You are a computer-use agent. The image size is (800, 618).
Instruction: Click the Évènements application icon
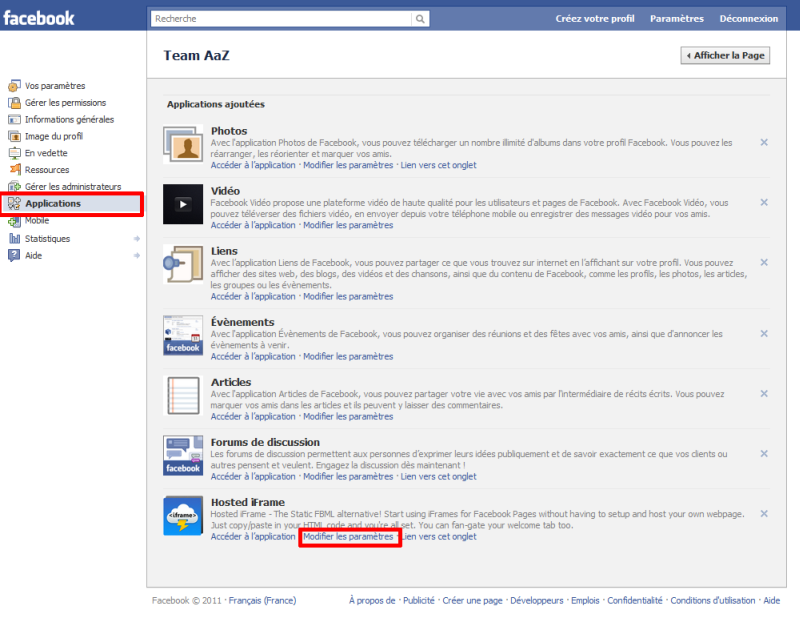(183, 335)
